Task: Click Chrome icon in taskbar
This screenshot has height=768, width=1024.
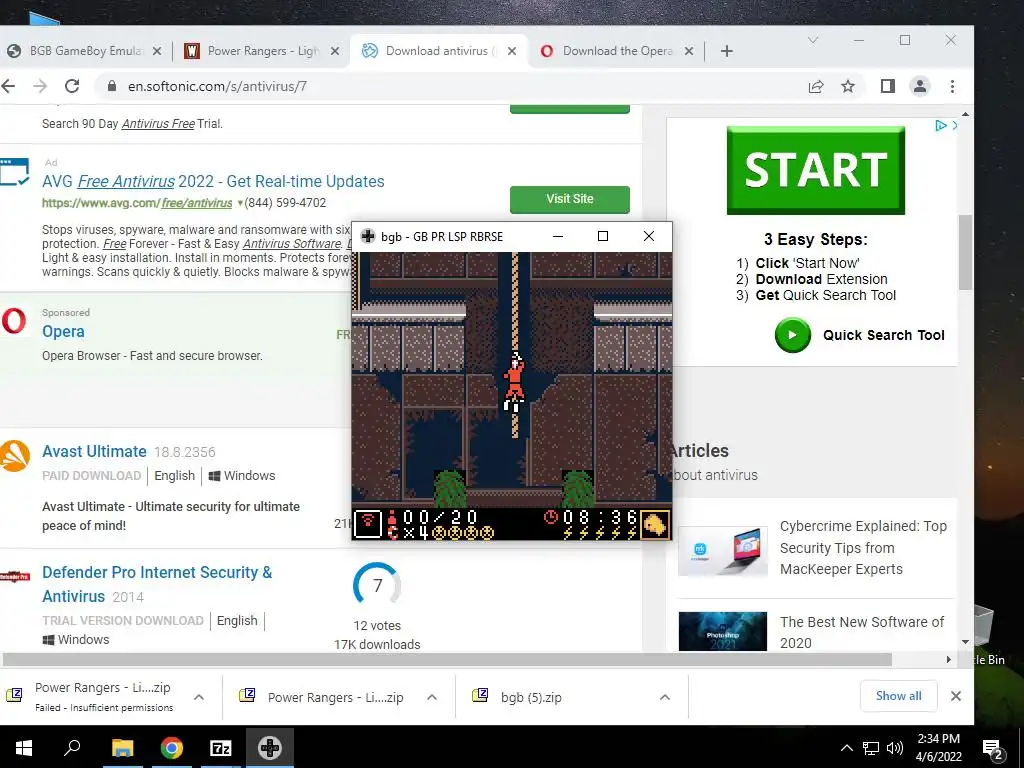Action: pyautogui.click(x=171, y=748)
